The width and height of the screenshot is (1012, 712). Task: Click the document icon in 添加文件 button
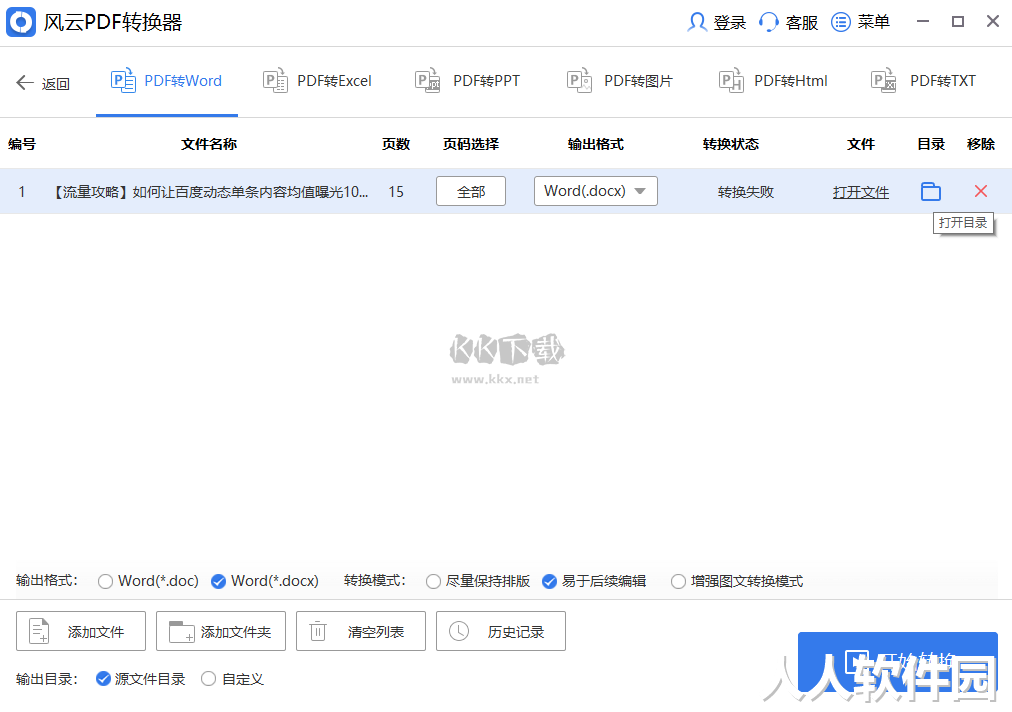(39, 631)
